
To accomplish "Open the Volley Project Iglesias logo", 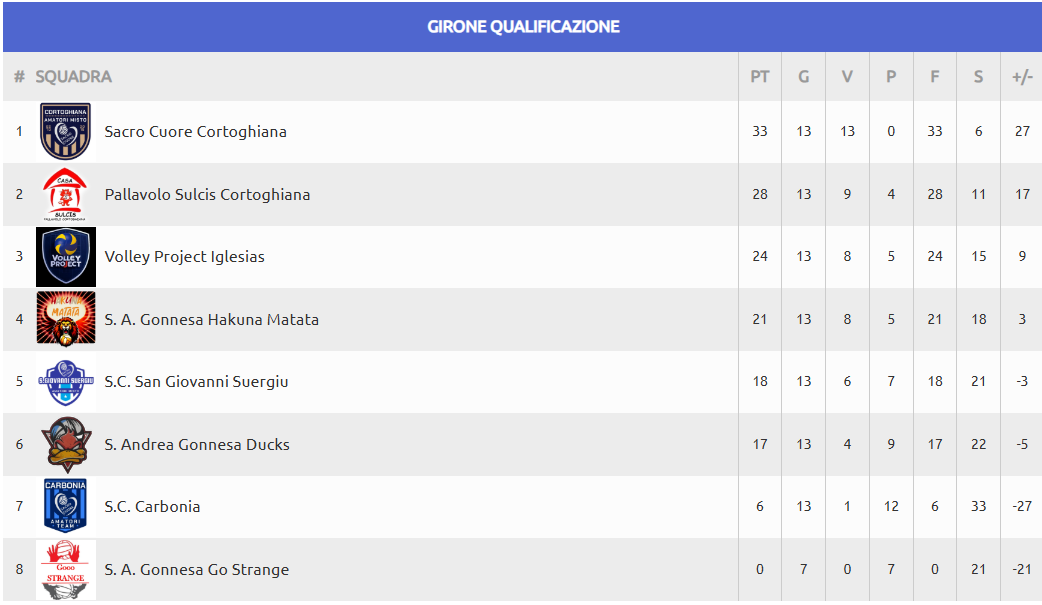I will pos(66,257).
